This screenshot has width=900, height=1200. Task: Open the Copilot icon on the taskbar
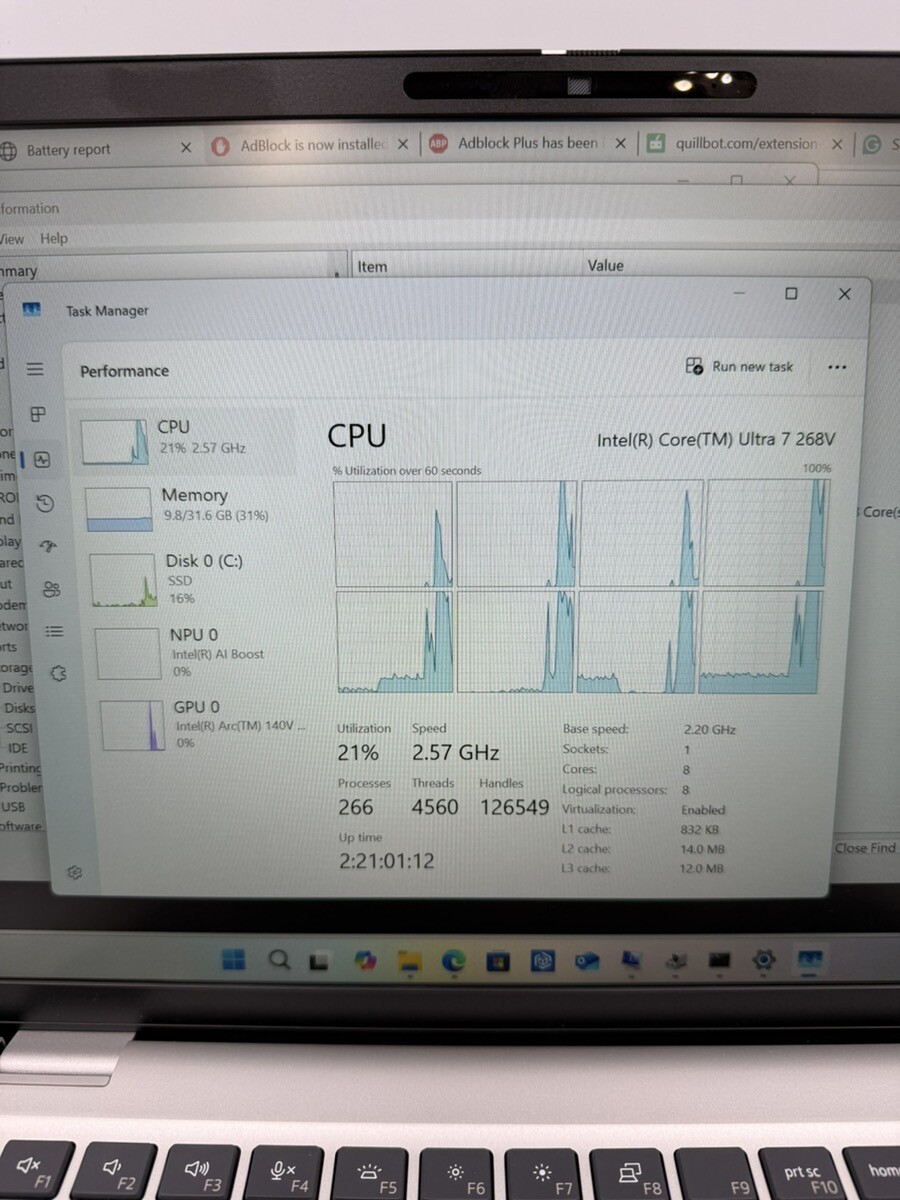coord(366,961)
